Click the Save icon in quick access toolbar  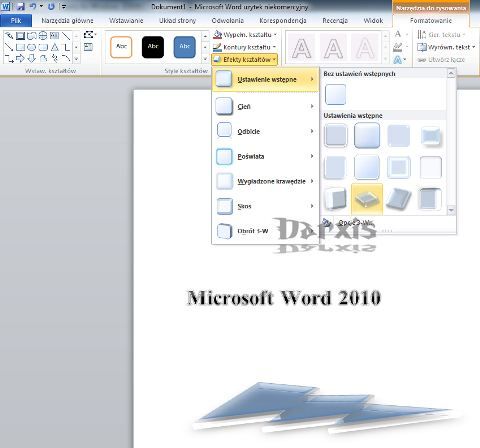coord(21,6)
